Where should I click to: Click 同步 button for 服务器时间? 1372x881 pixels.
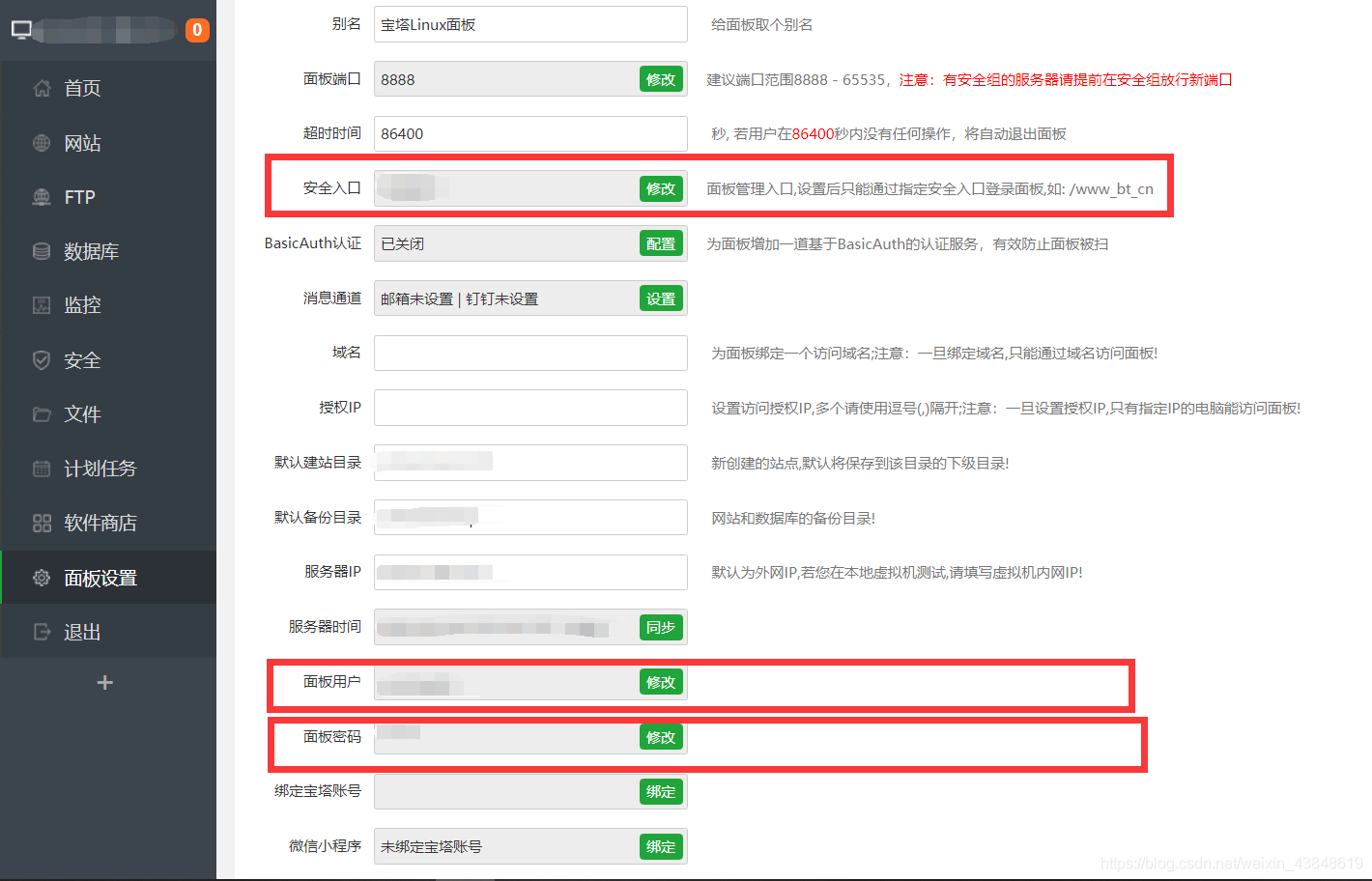(x=661, y=627)
